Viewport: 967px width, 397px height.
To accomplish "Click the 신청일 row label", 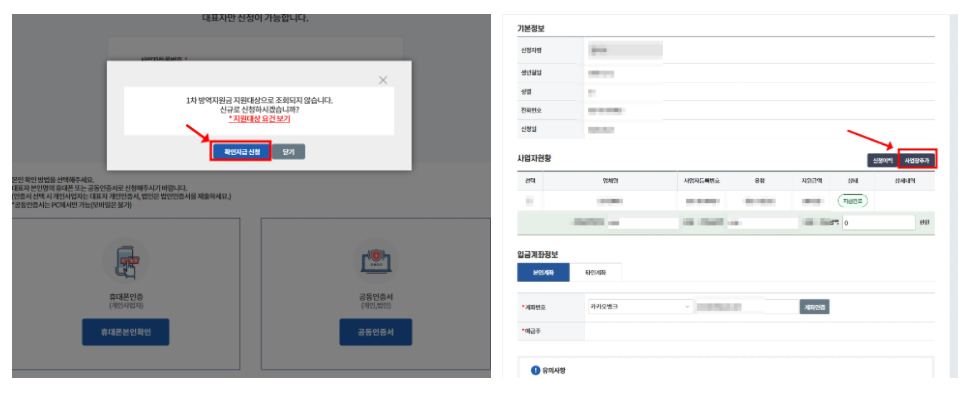I will (x=529, y=129).
